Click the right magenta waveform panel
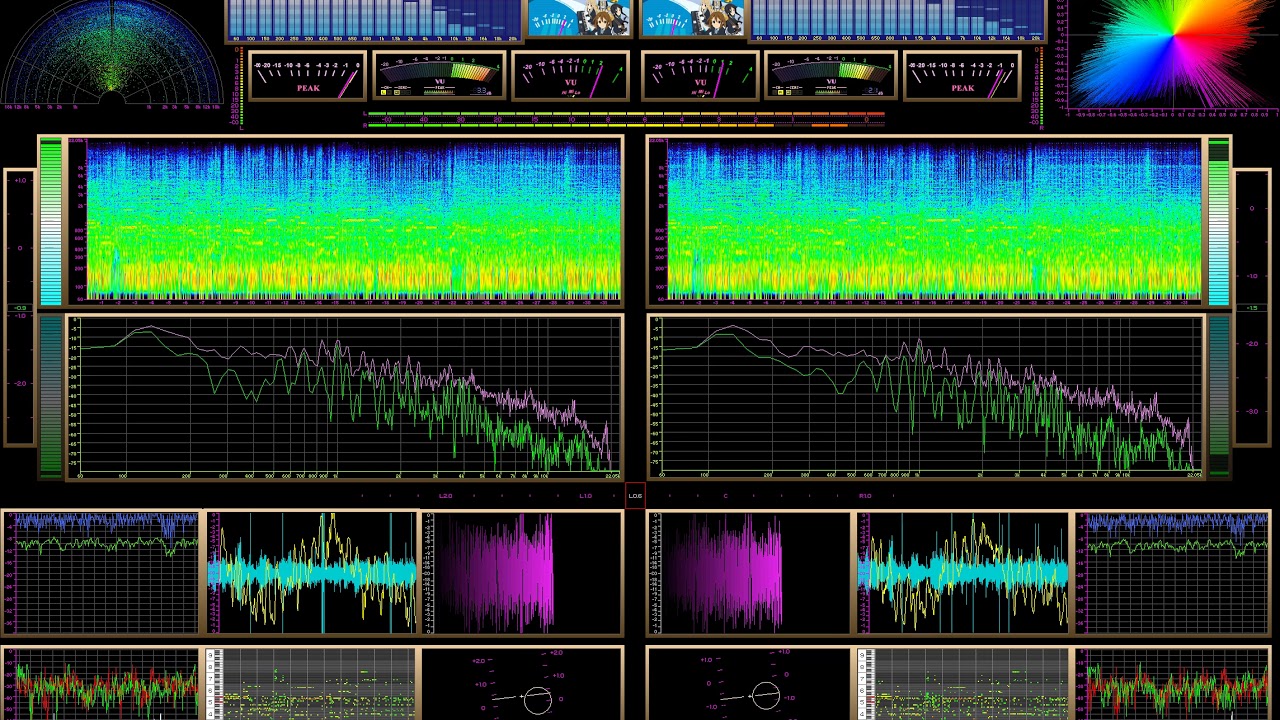Screen dimensions: 1280x720 click(748, 573)
